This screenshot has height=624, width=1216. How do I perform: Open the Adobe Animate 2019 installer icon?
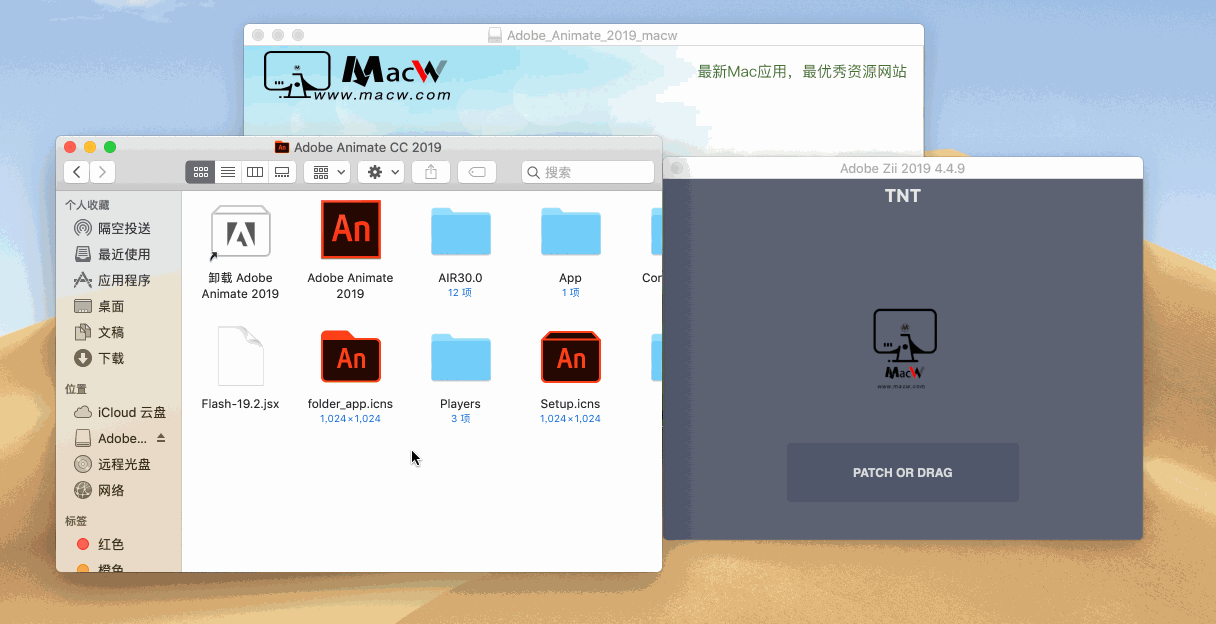(x=350, y=230)
